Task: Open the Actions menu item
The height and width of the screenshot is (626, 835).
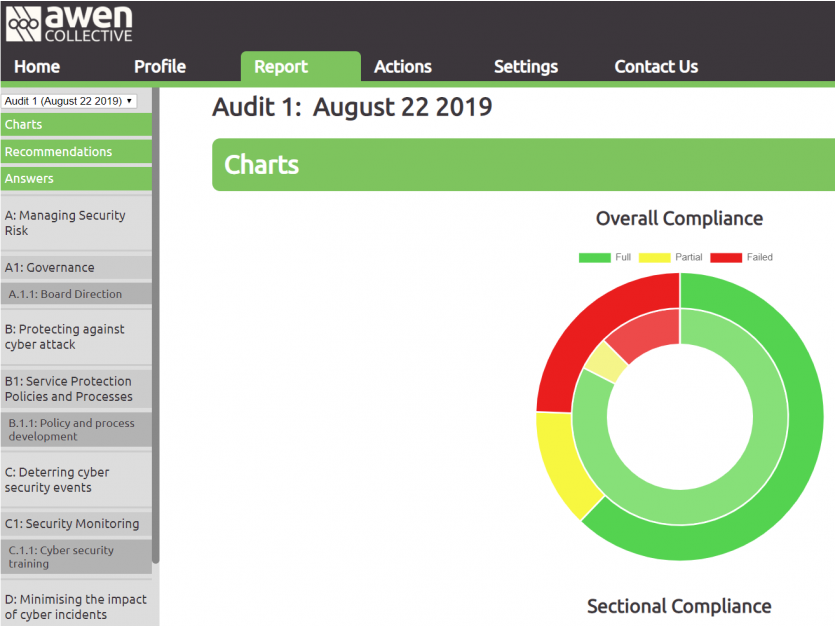Action: pyautogui.click(x=403, y=67)
